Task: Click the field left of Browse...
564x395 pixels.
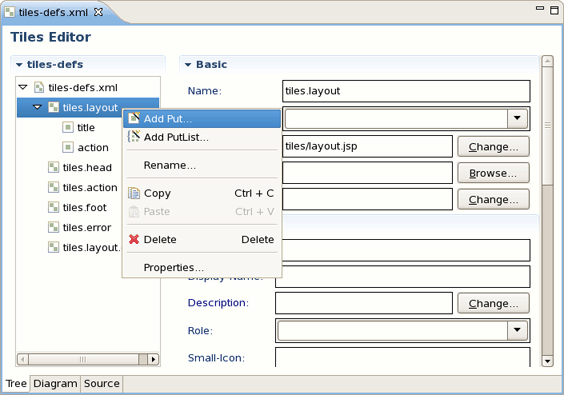Action: click(367, 173)
